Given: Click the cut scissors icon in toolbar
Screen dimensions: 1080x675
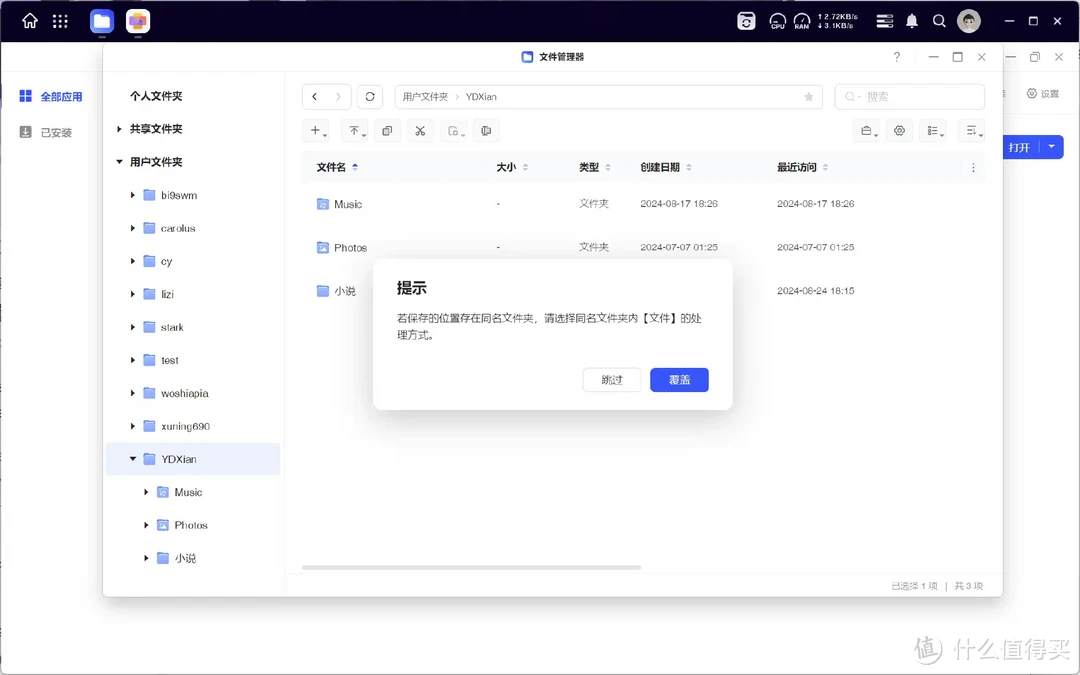Looking at the screenshot, I should pos(420,131).
